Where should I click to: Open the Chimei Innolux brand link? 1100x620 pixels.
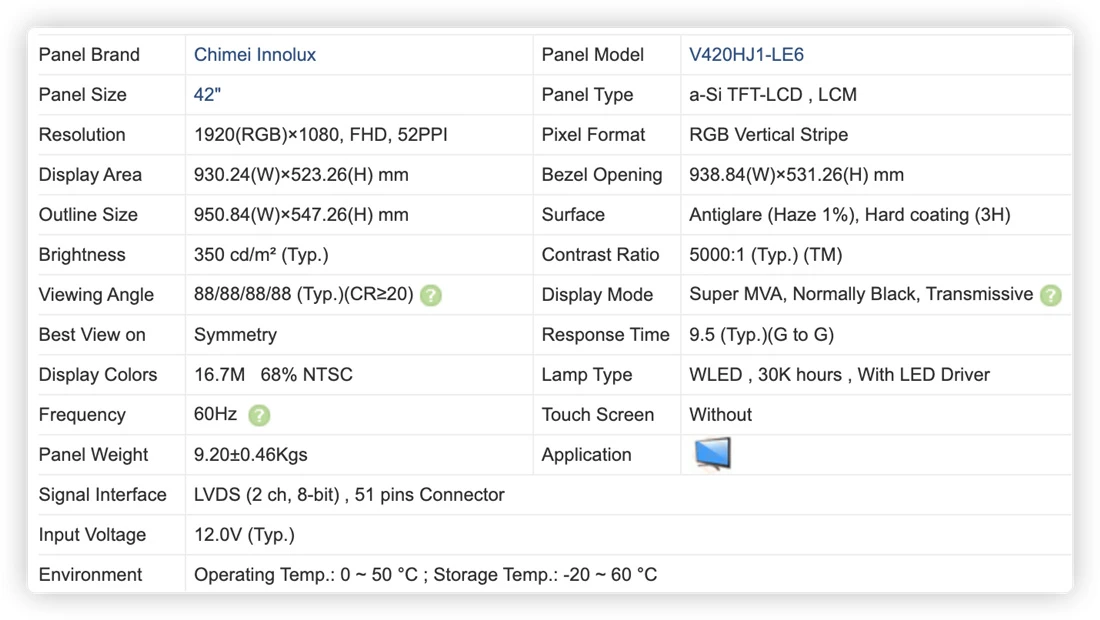pyautogui.click(x=255, y=55)
